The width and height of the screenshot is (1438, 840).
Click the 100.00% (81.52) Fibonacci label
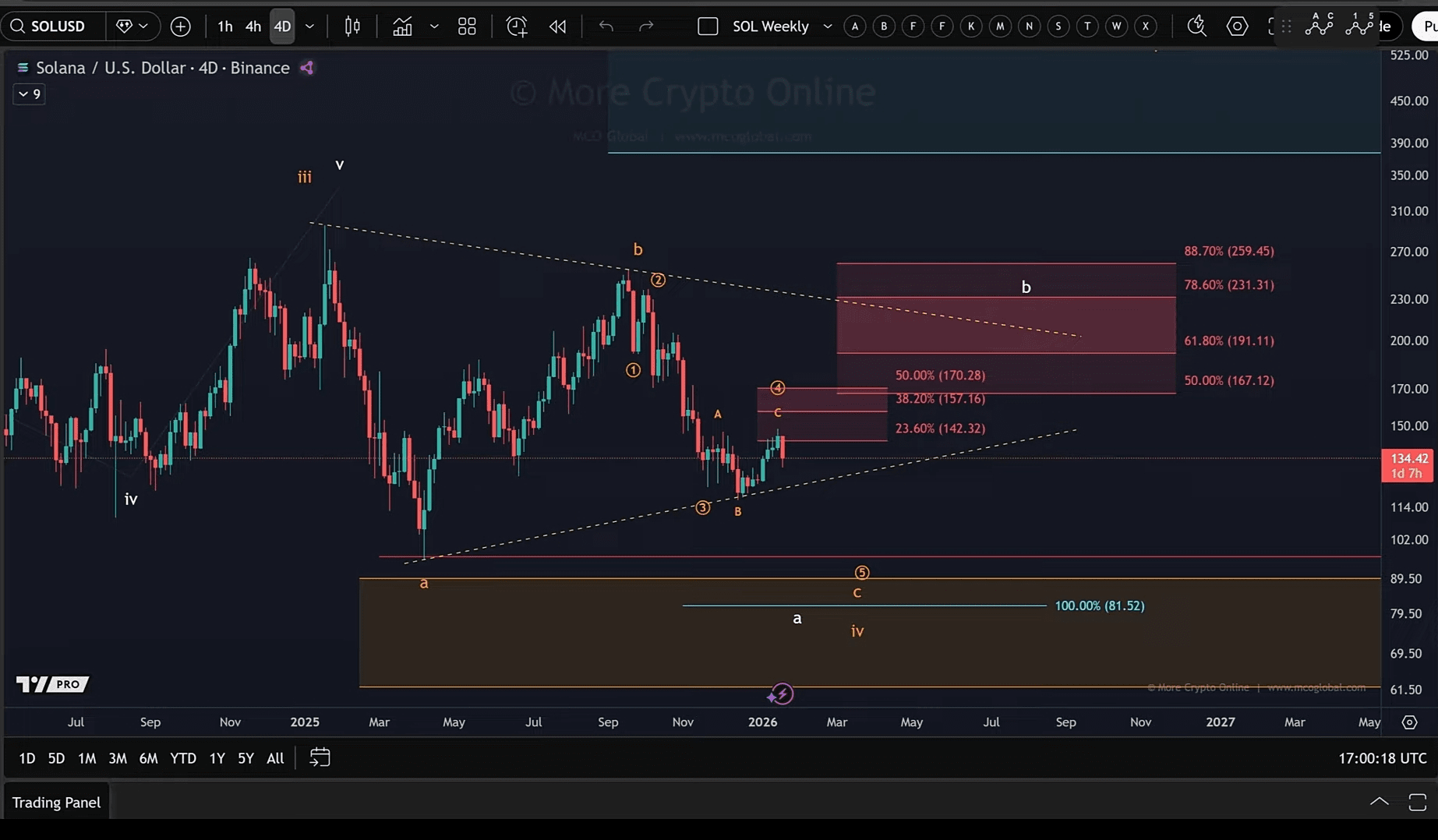click(x=1099, y=605)
